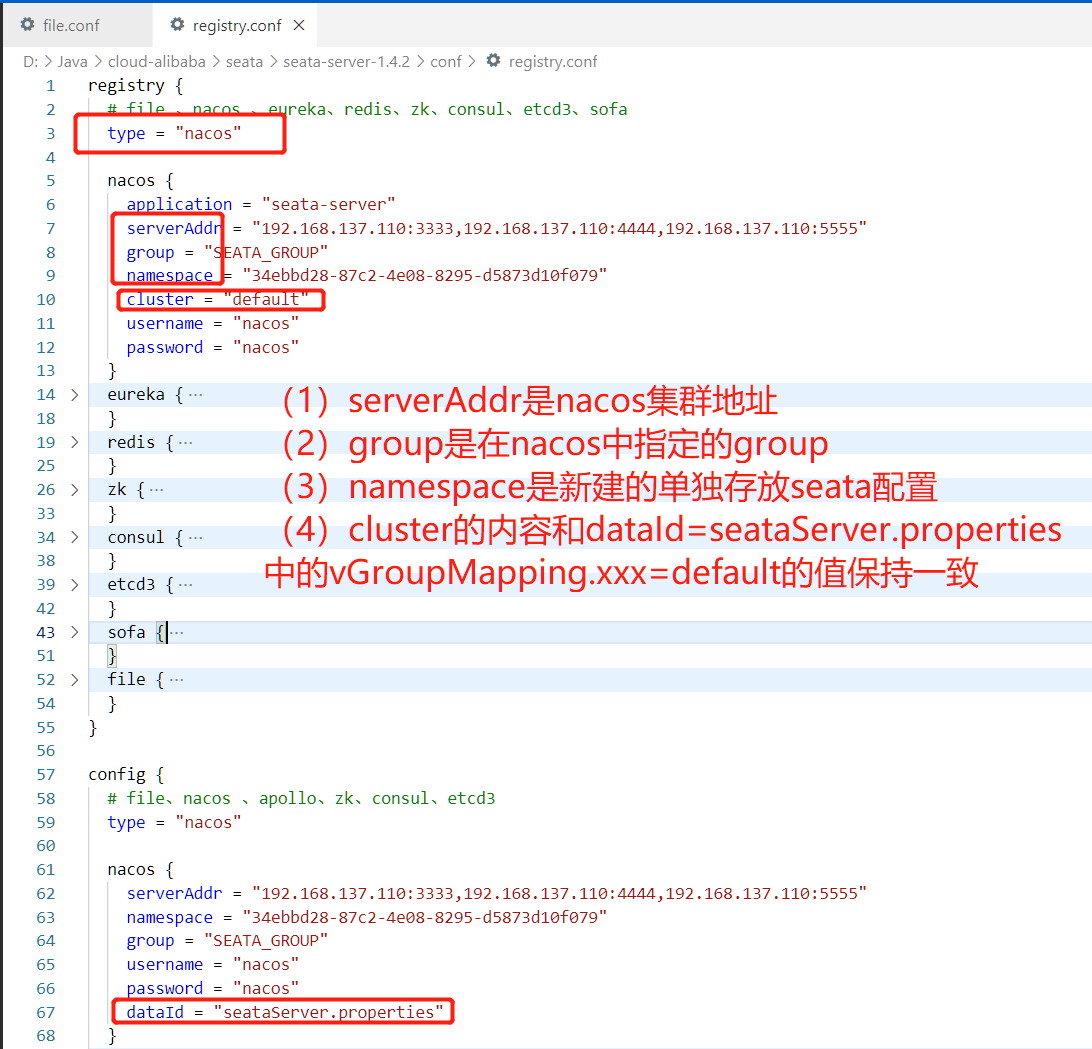Click 'nacos {' on line 61
The width and height of the screenshot is (1092, 1049).
click(141, 869)
